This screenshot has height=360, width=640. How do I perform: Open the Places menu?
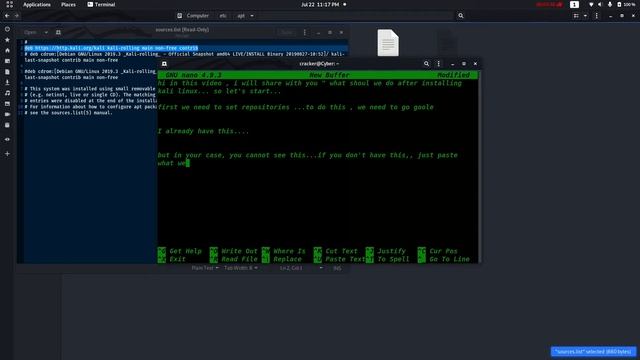(x=68, y=4)
